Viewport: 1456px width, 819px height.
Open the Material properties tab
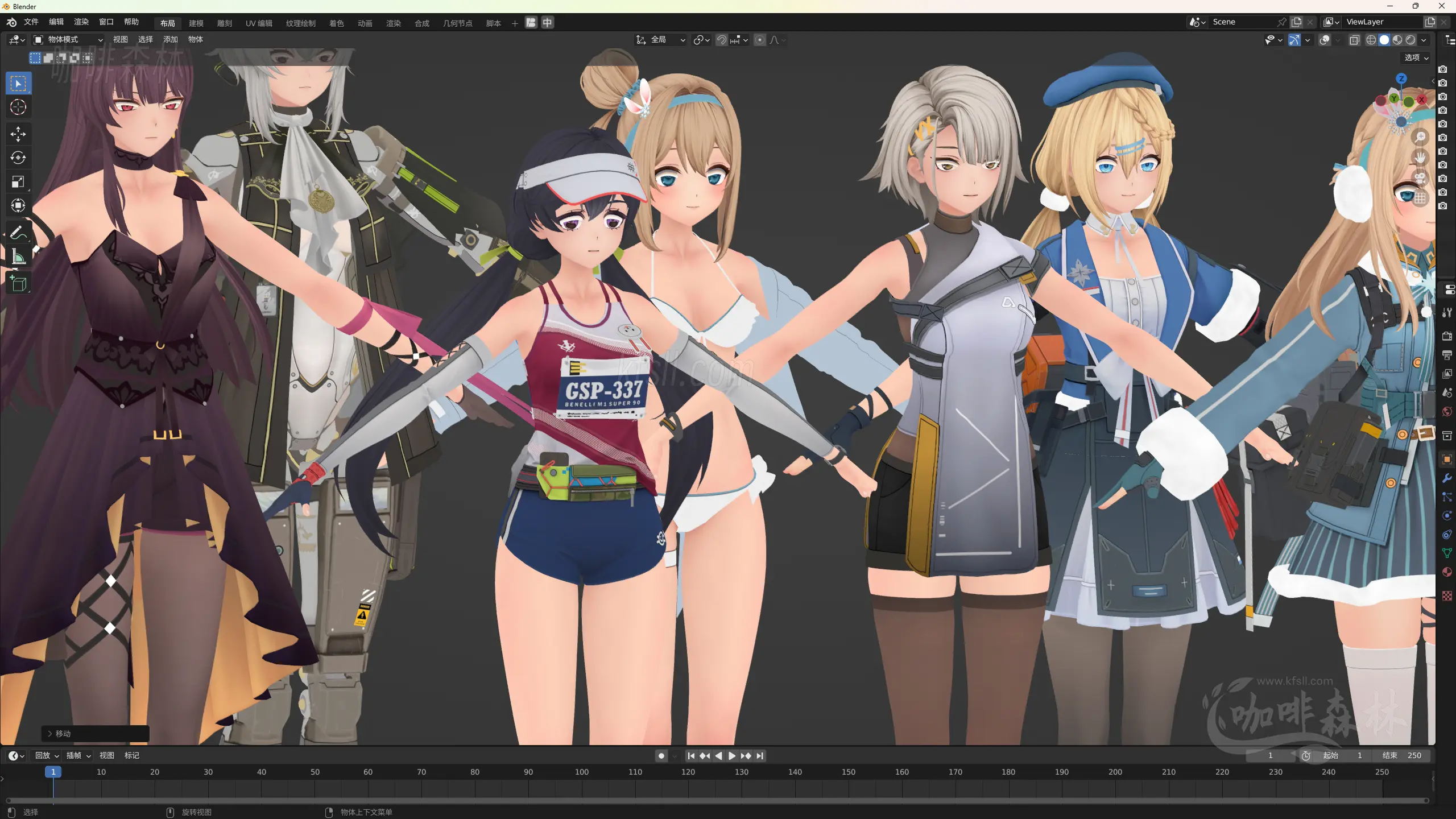[1447, 572]
